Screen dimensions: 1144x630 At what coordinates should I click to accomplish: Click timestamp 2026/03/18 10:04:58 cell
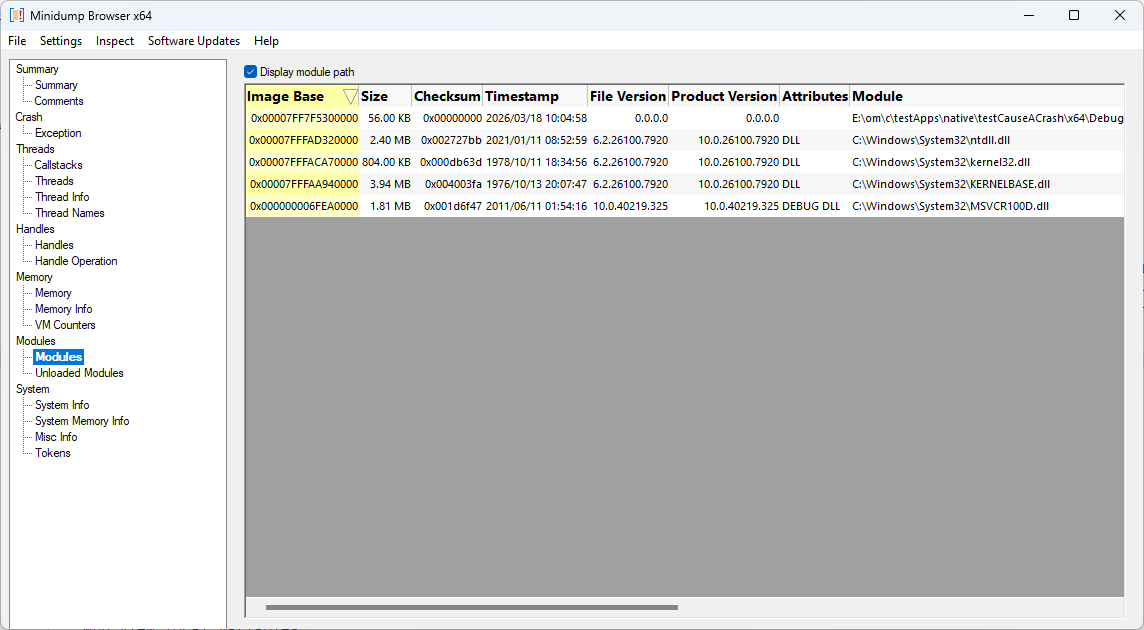[536, 118]
